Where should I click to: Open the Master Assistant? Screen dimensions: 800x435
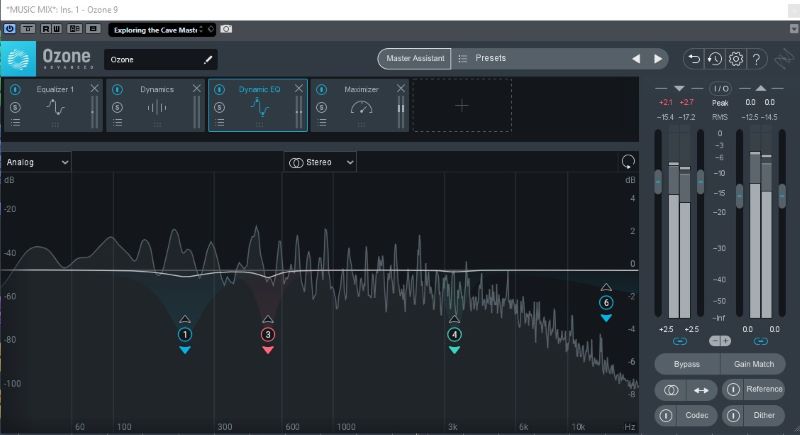[414, 59]
